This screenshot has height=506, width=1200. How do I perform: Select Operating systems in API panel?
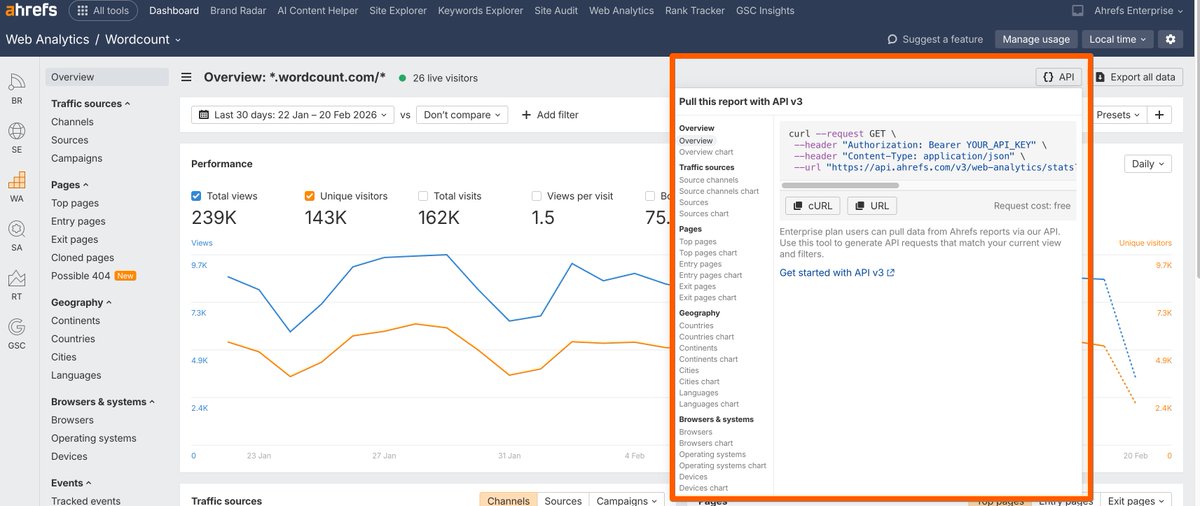coord(712,455)
